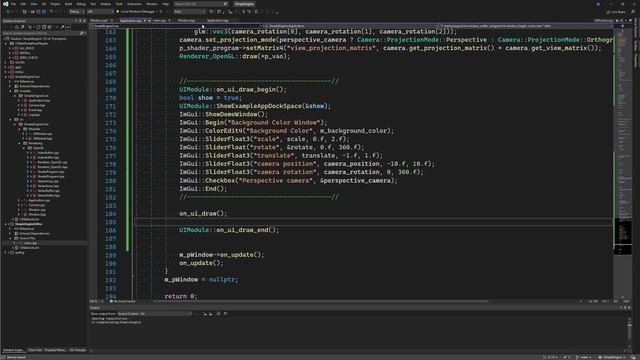640x360 pixels.
Task: Select VertexArray.cpp in Solution Explorer
Action: click(x=48, y=181)
